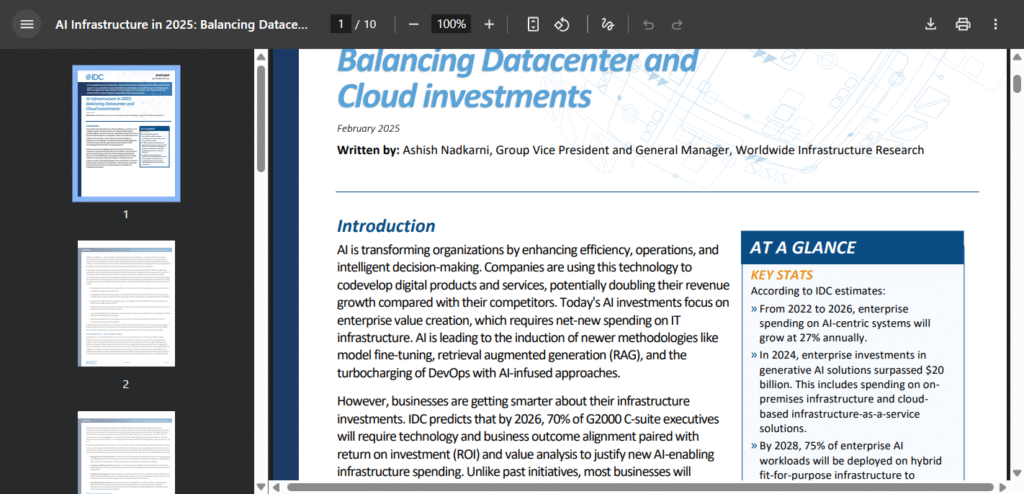Click the zoom out minus icon
The height and width of the screenshot is (494, 1024).
coord(414,24)
